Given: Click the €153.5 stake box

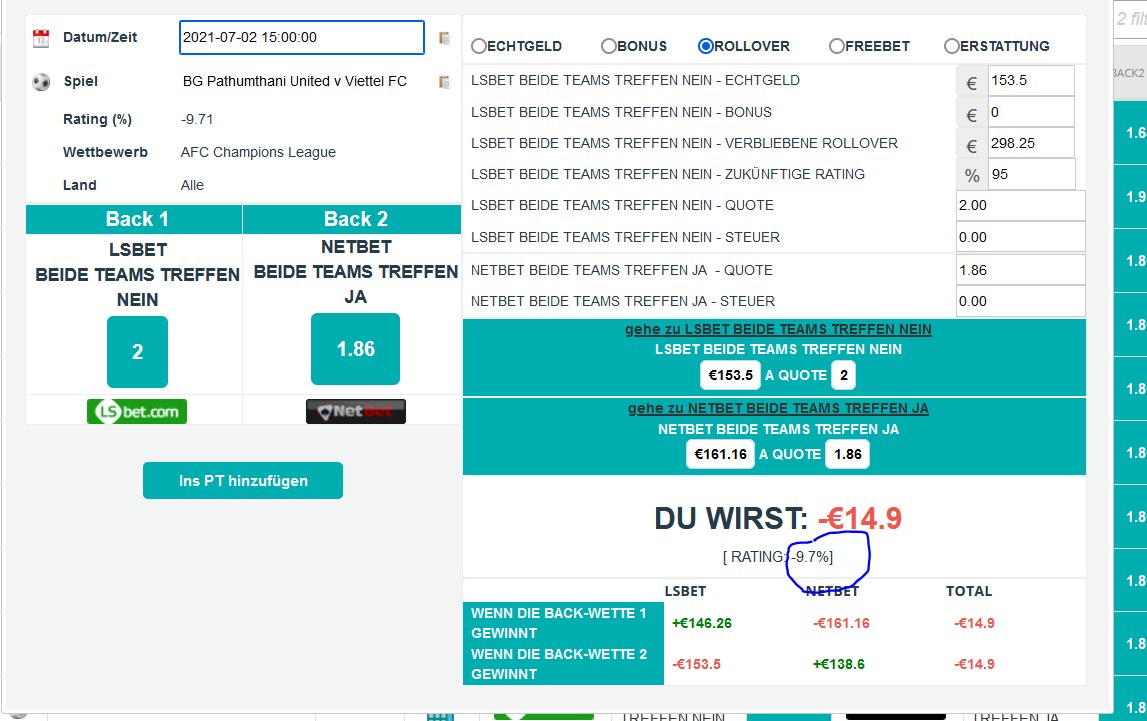Looking at the screenshot, I should pos(730,375).
